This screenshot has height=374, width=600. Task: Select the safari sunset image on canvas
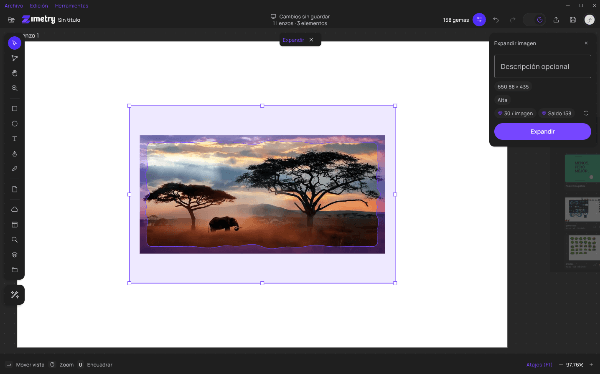point(262,194)
